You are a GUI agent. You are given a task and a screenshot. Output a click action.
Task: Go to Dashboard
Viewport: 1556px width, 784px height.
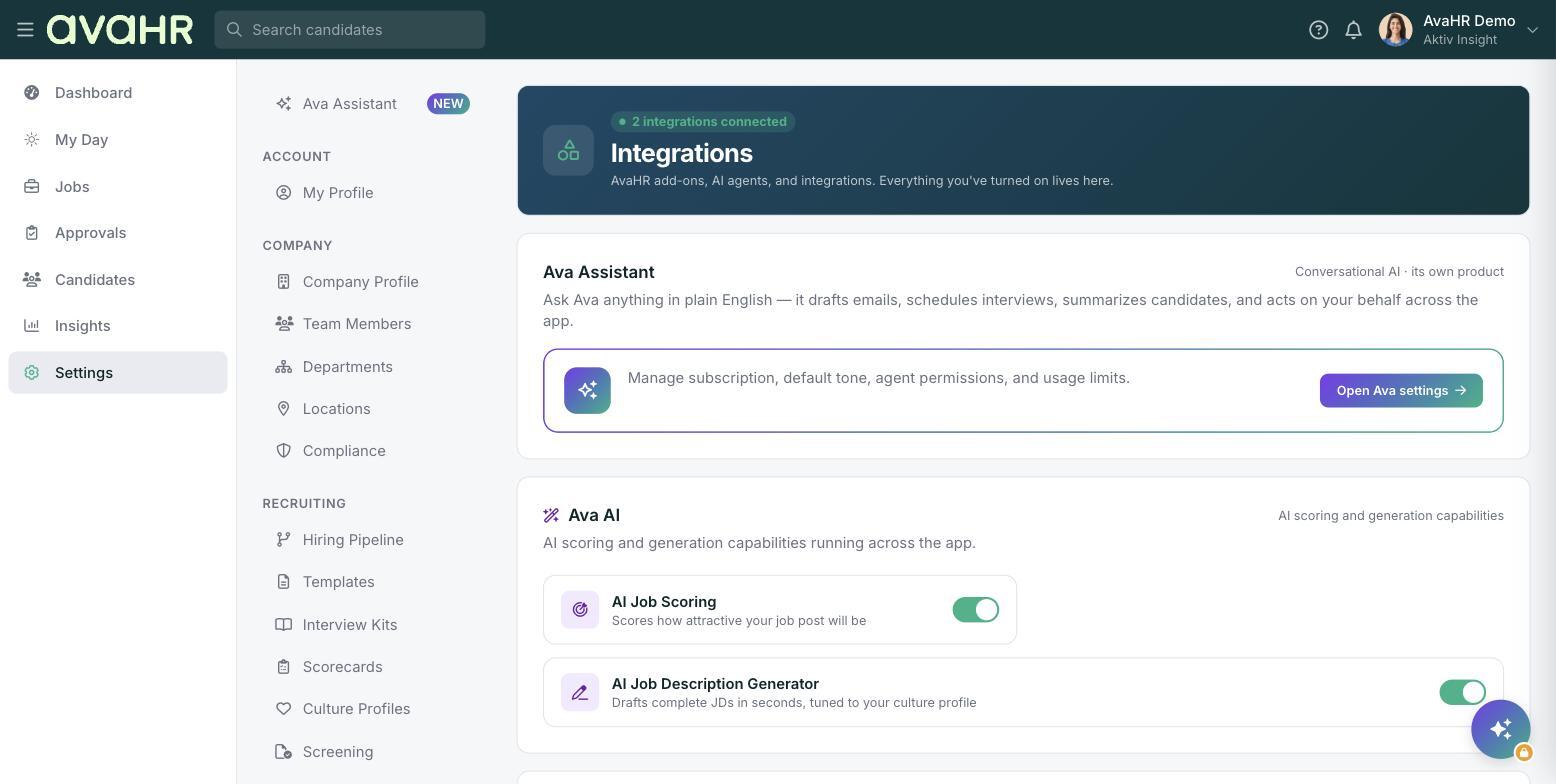tap(118, 93)
